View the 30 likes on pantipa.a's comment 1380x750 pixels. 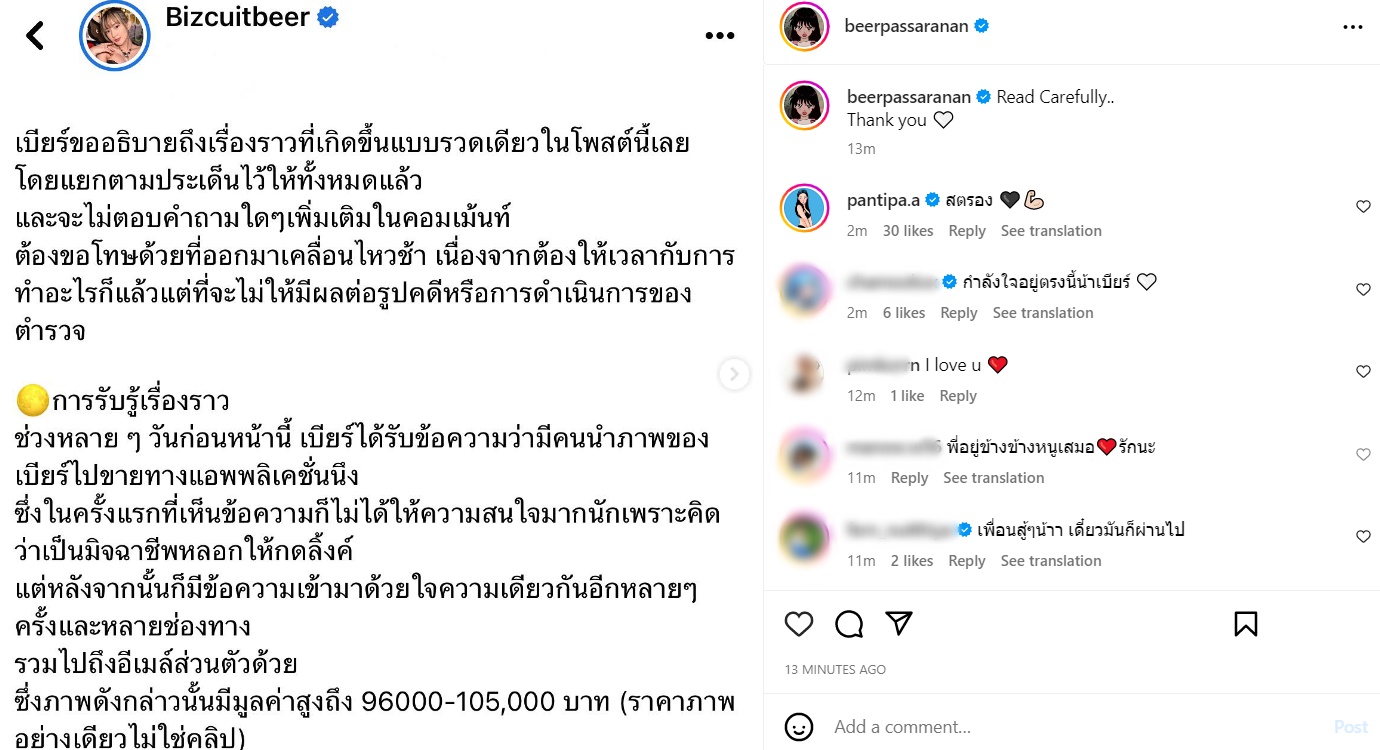(908, 231)
